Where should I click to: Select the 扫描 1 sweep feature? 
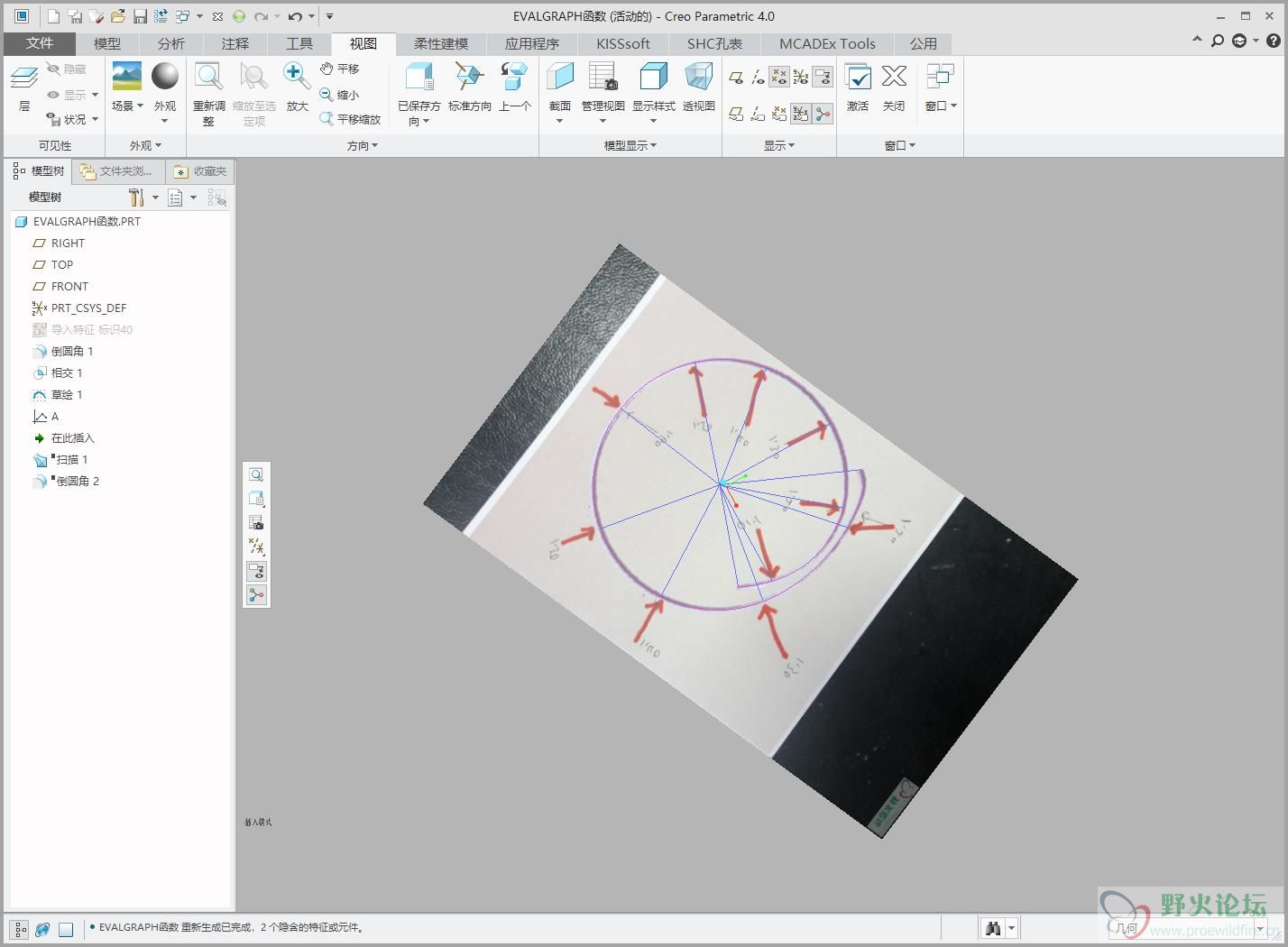click(70, 459)
